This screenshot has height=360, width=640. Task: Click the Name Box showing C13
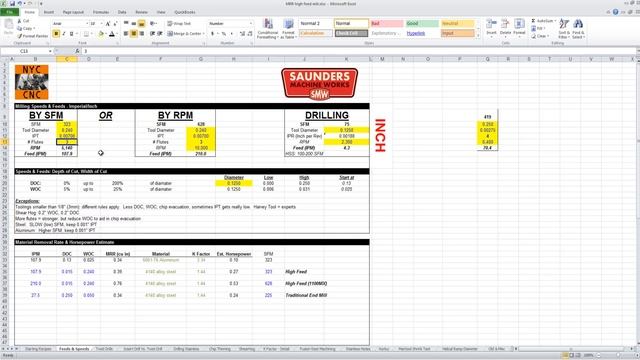(x=24, y=51)
